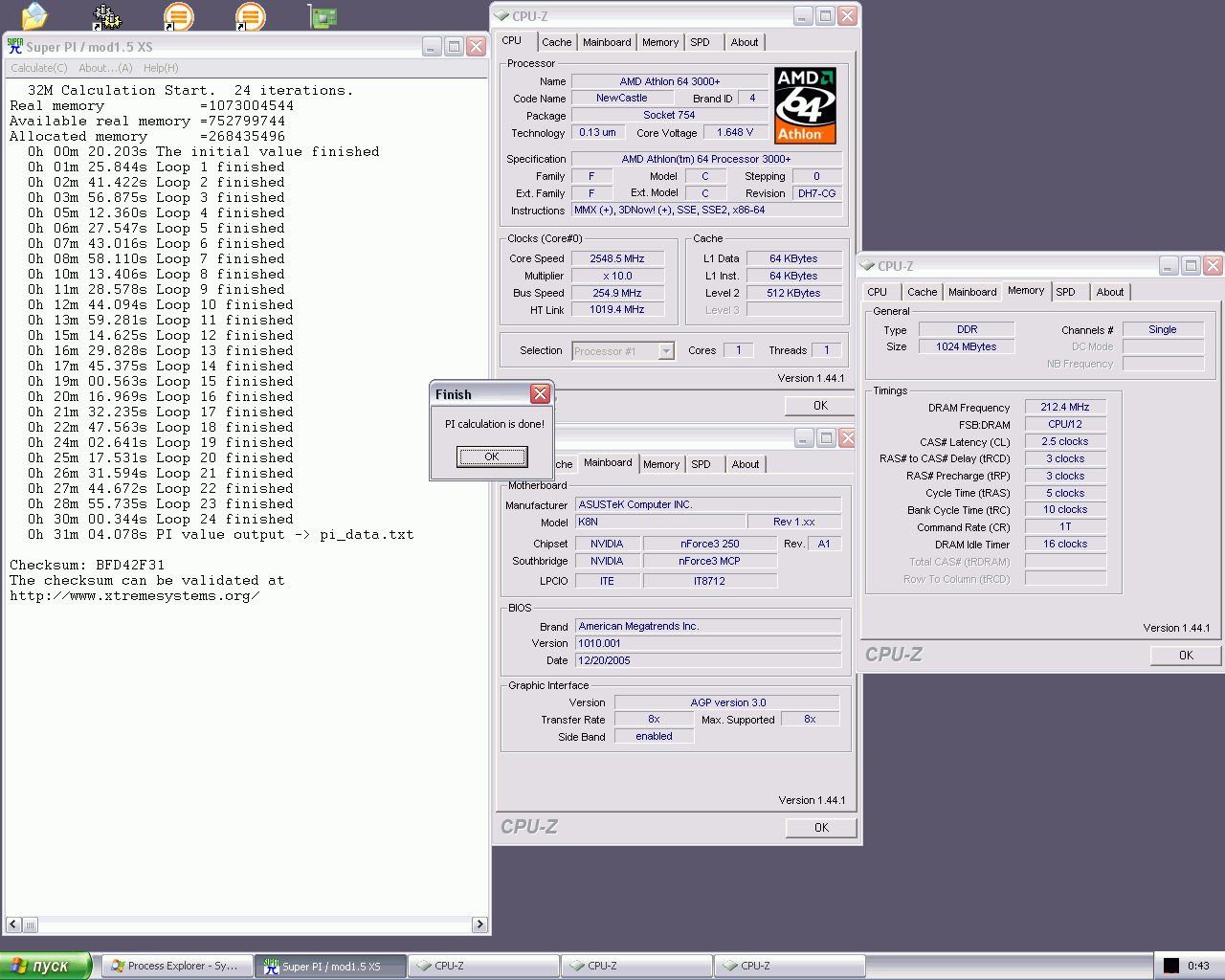
Task: Activate Super PI taskbar button
Action: (330, 966)
